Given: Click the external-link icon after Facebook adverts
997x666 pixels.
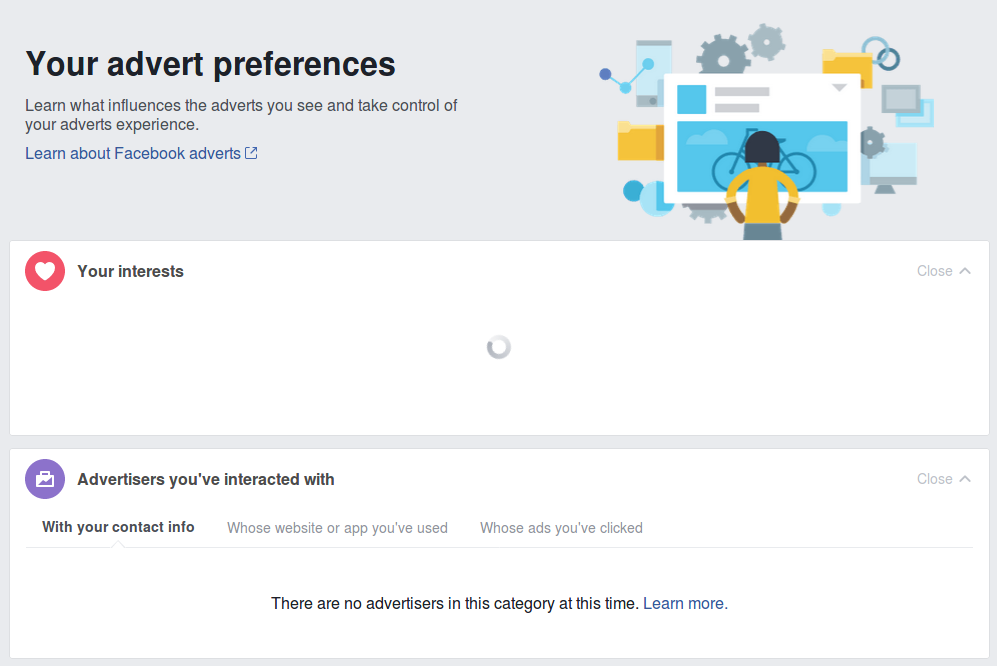Looking at the screenshot, I should pos(251,153).
